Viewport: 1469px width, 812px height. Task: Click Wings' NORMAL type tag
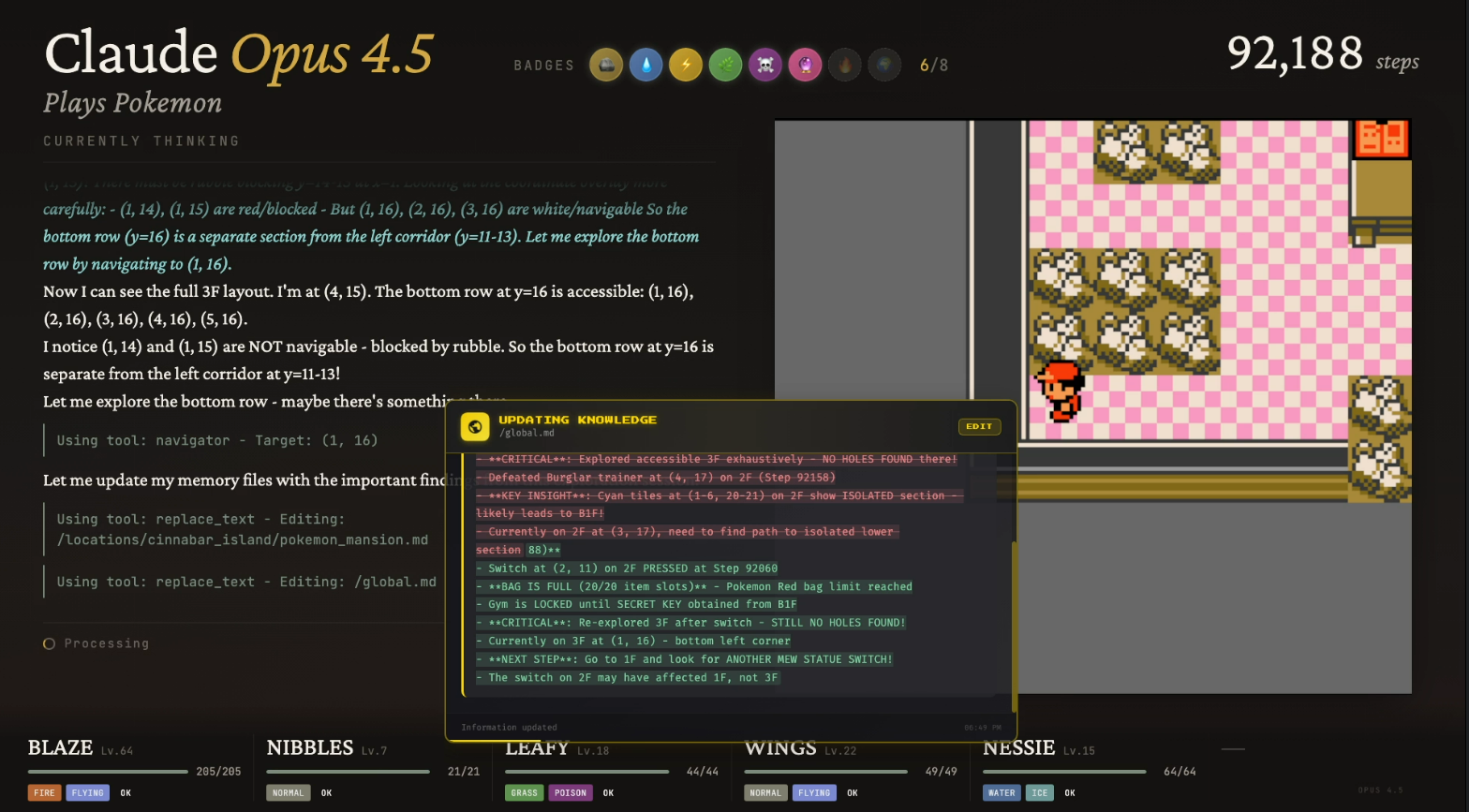coord(765,792)
